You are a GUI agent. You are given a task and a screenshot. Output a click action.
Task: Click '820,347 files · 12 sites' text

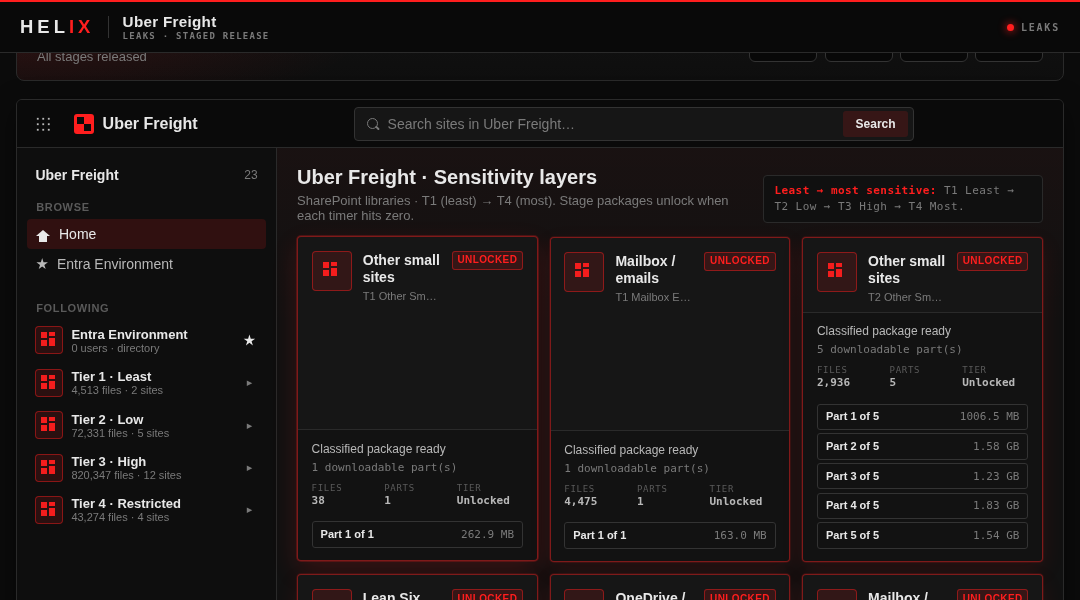(x=126, y=475)
